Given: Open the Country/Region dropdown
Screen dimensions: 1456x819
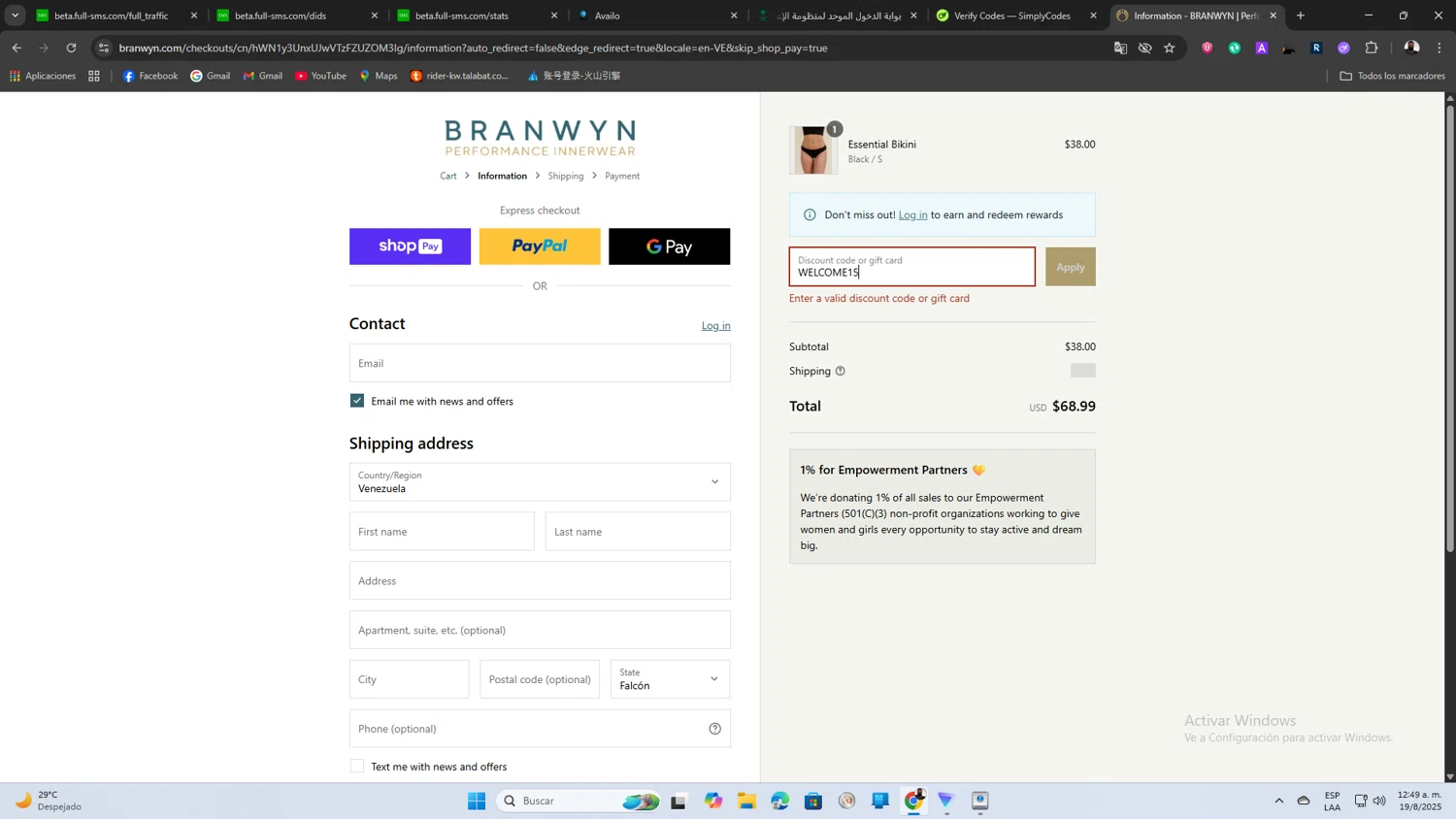Looking at the screenshot, I should 540,482.
